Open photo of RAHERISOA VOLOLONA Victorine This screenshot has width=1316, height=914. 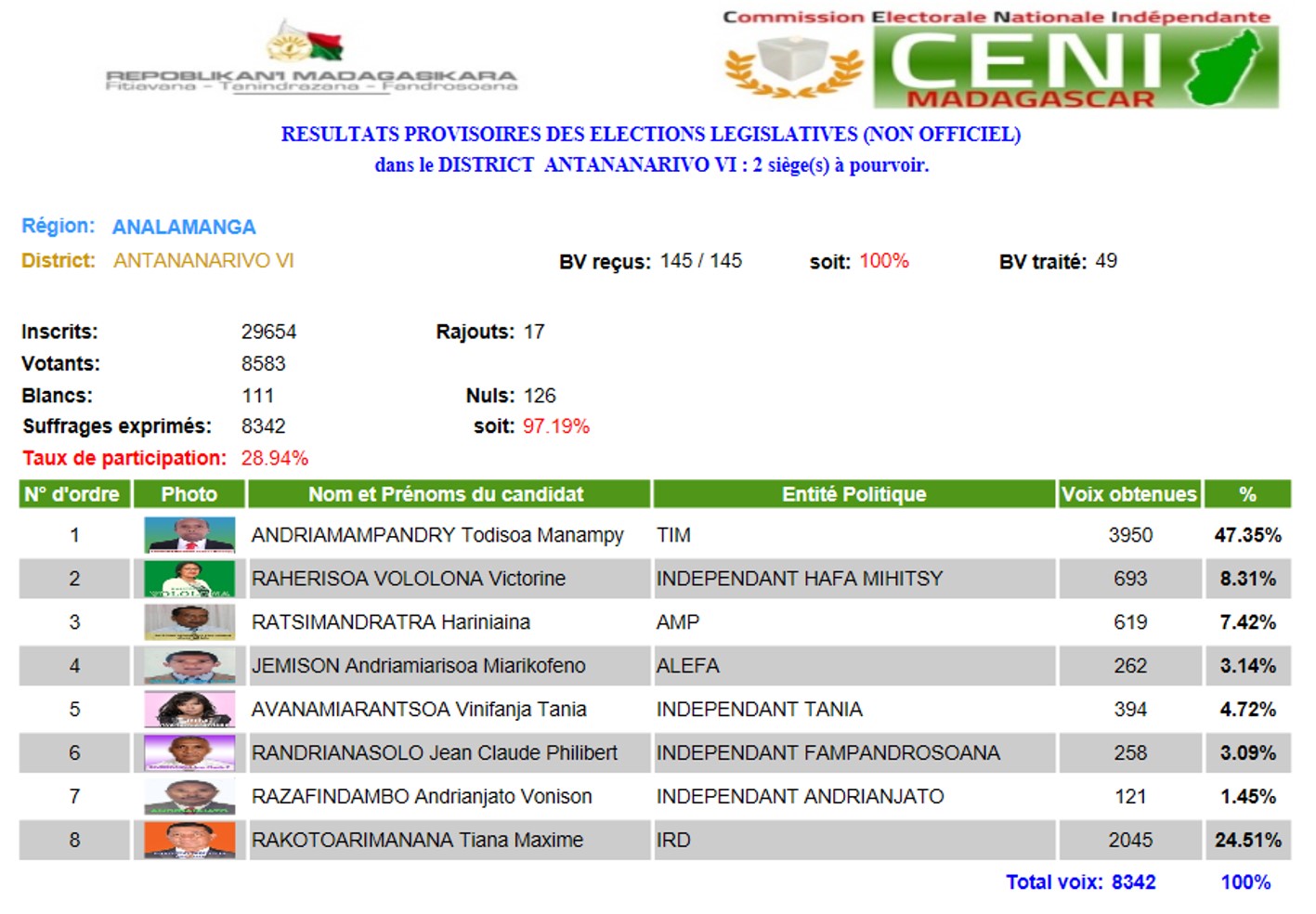[189, 579]
